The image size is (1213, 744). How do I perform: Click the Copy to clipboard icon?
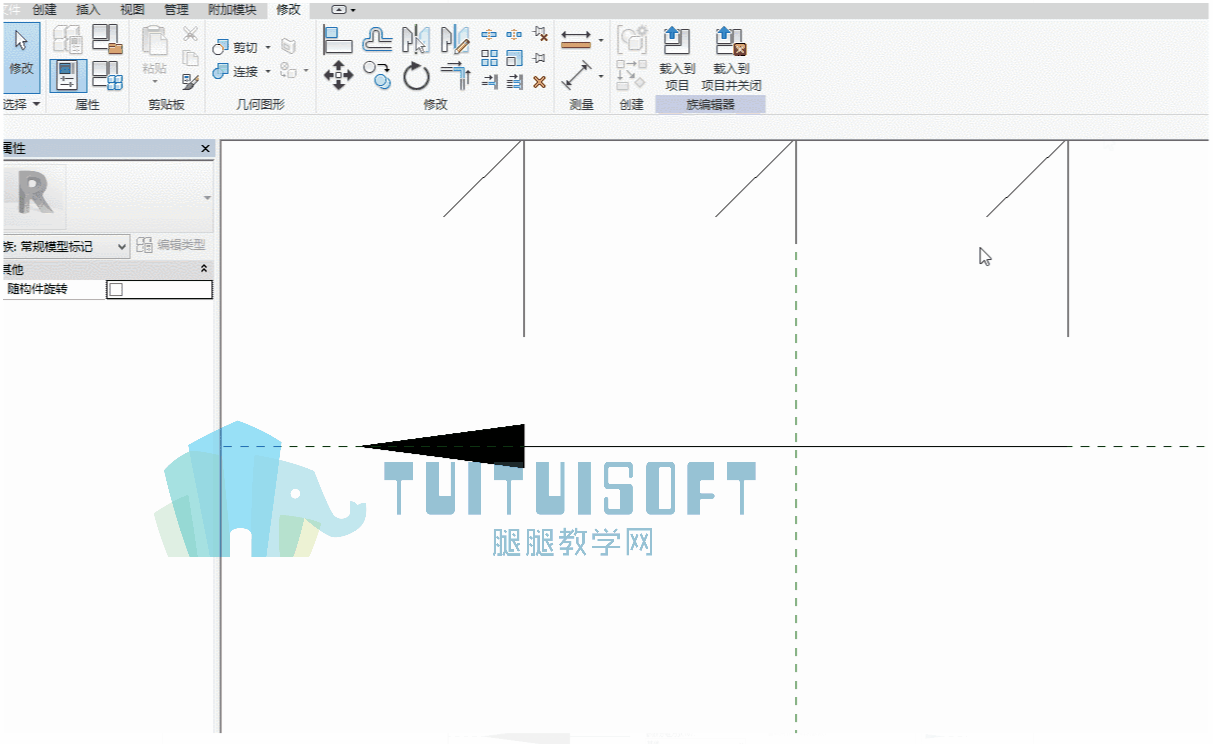pos(190,58)
